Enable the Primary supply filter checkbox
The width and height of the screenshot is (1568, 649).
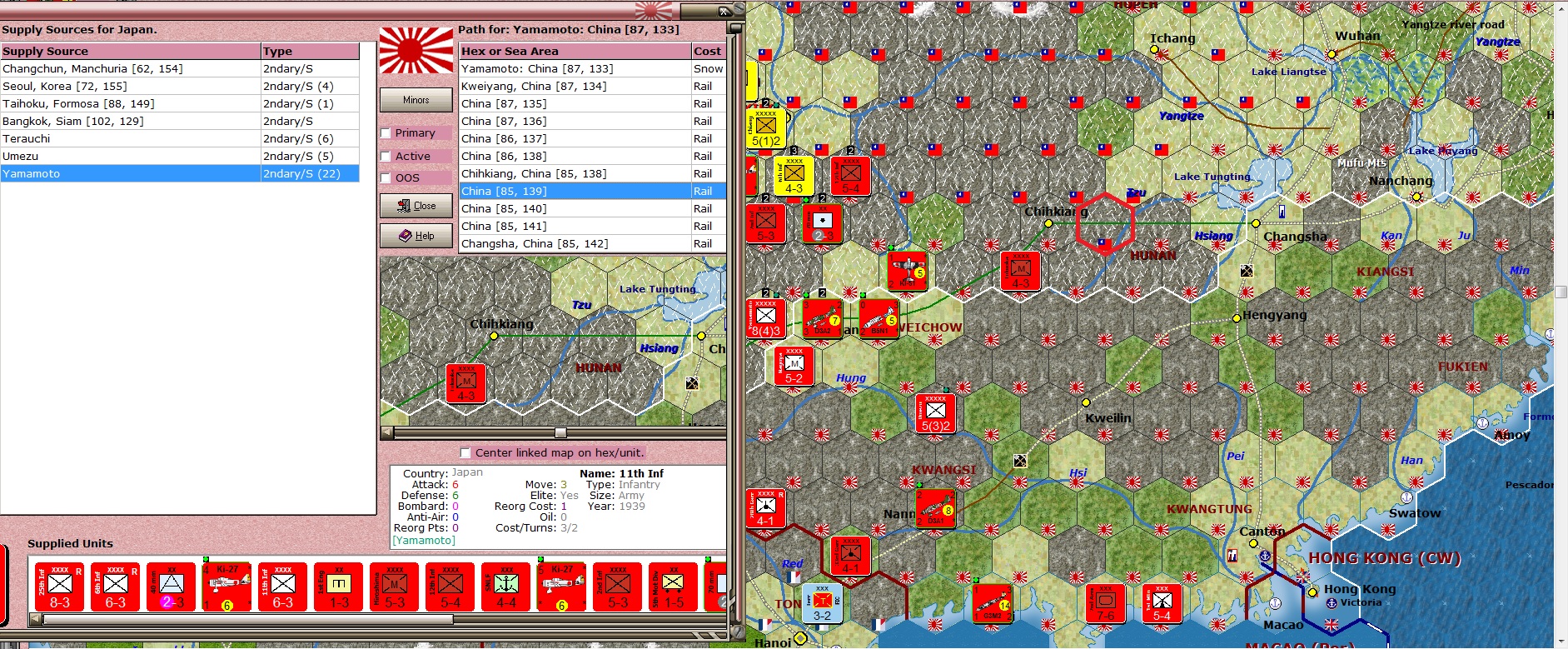click(386, 133)
